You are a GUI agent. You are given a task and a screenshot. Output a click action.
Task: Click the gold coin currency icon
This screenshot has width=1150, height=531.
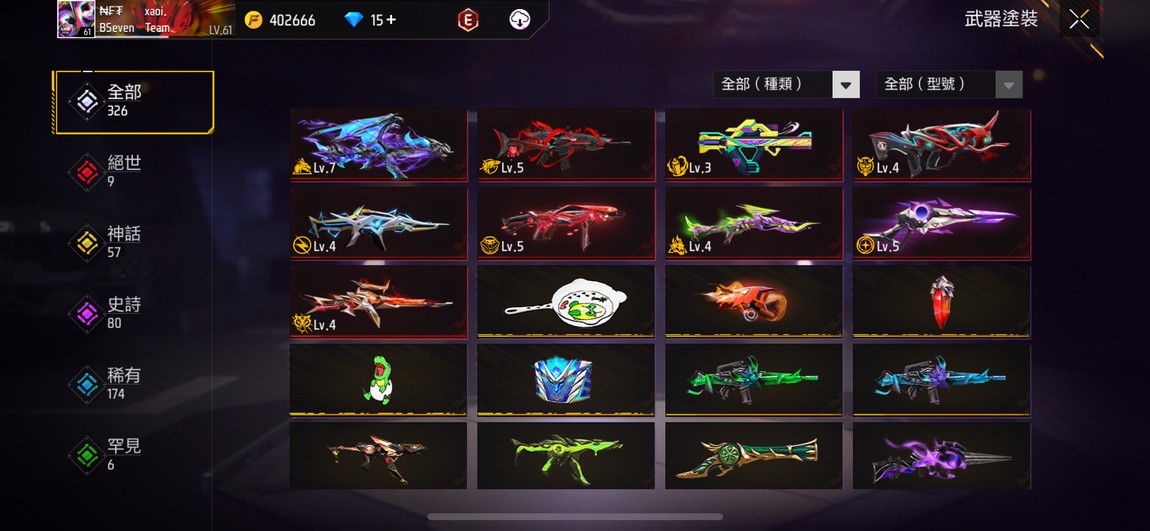(x=254, y=20)
